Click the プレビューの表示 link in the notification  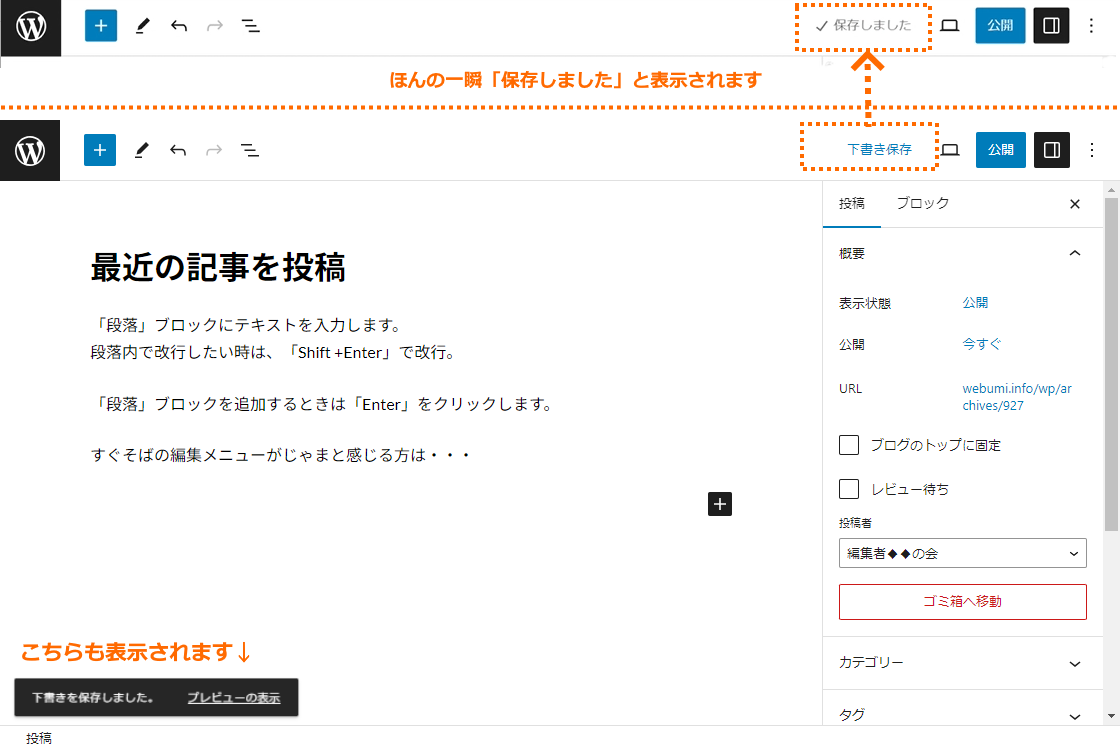click(233, 698)
